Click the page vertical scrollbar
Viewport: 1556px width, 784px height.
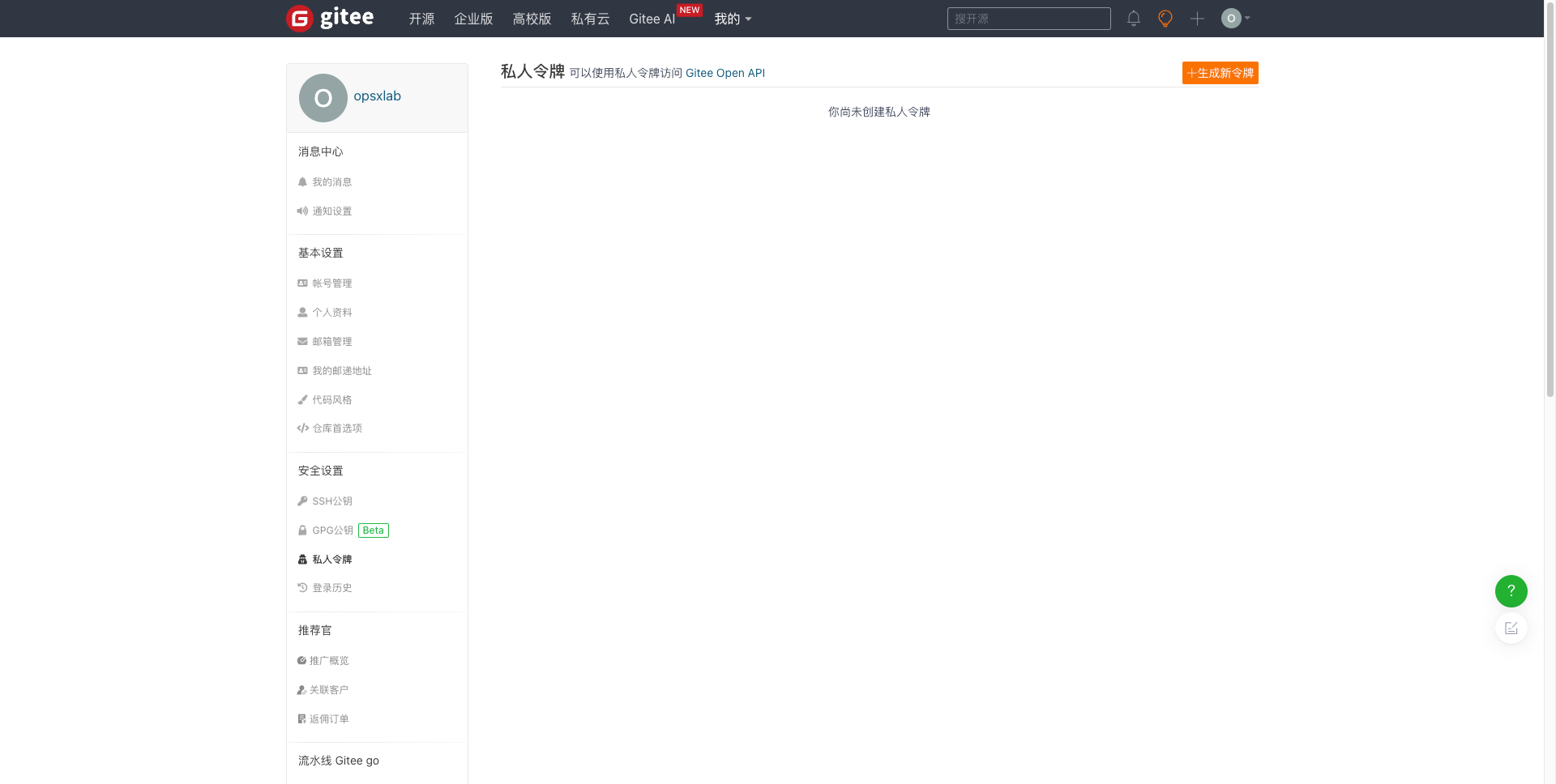[x=1550, y=198]
